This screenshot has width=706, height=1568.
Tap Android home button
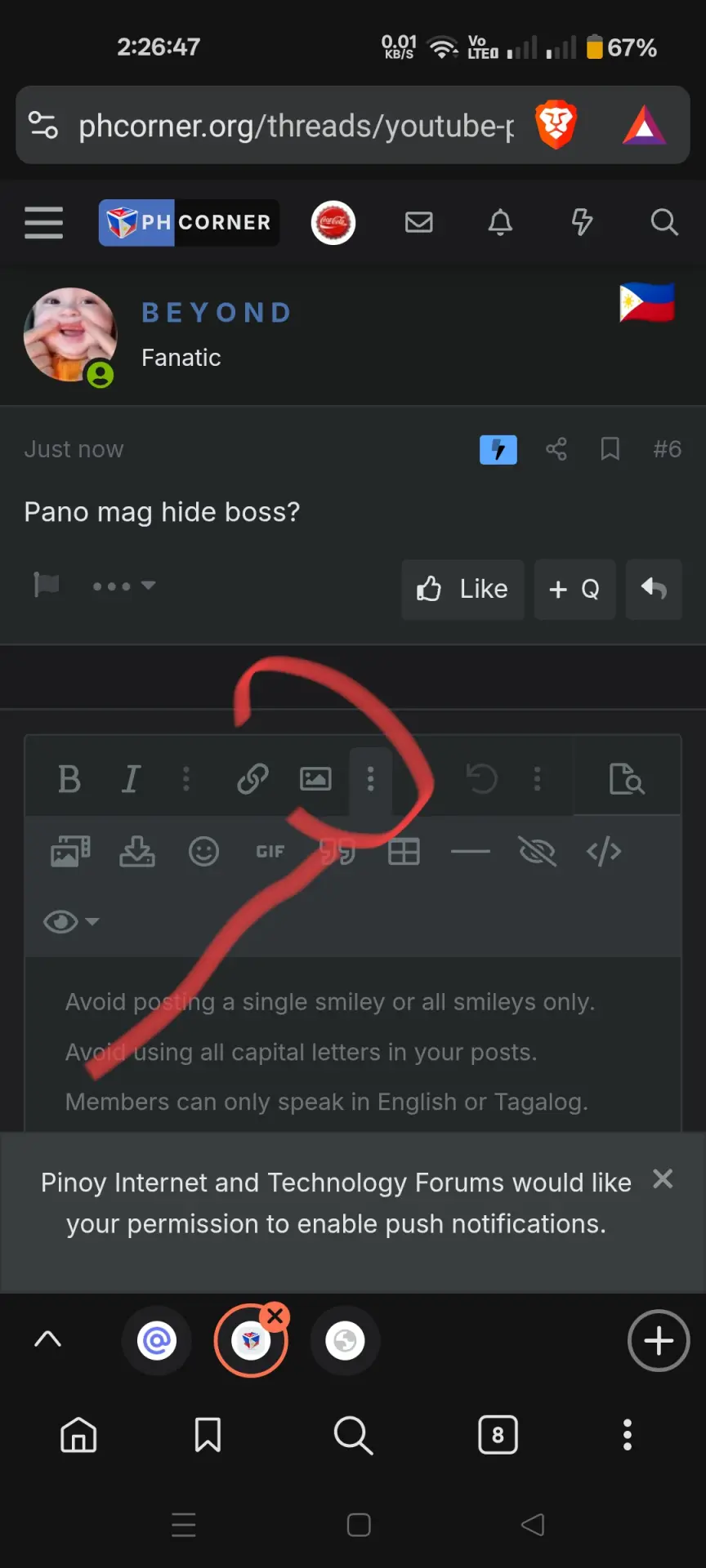point(359,1525)
